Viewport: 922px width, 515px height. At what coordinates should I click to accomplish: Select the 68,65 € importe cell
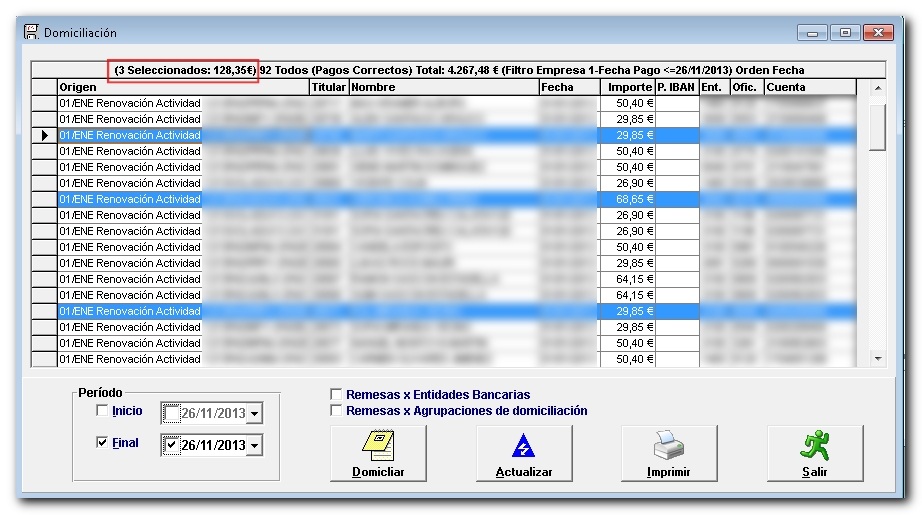point(627,199)
